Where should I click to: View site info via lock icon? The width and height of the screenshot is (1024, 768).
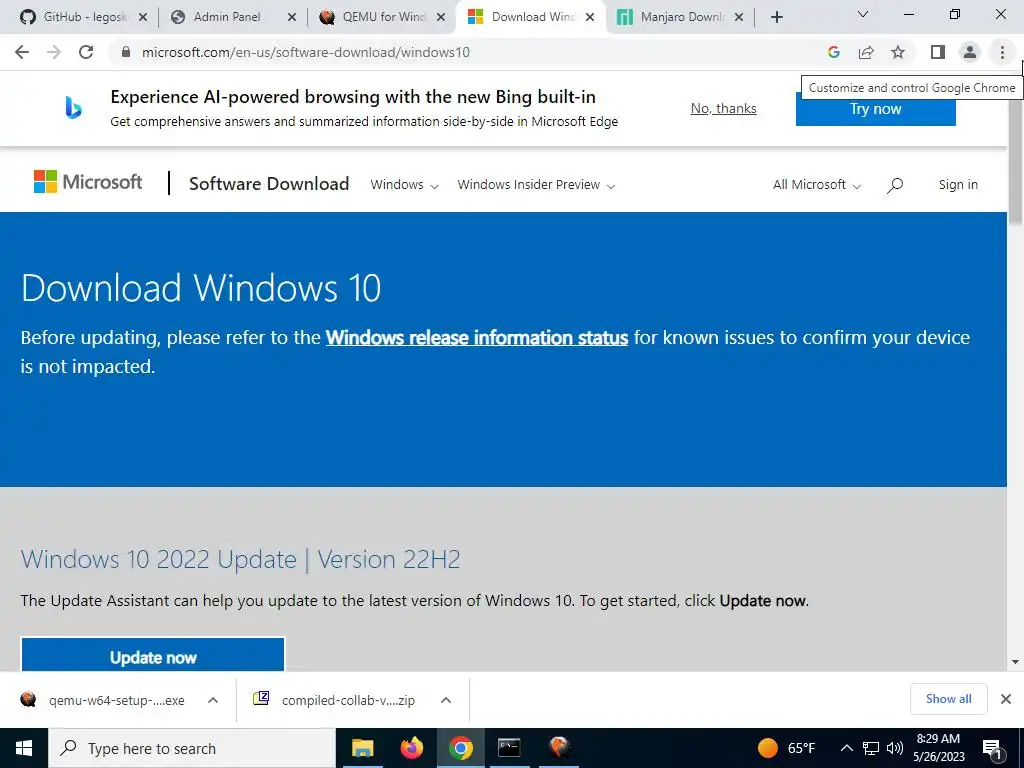point(126,52)
